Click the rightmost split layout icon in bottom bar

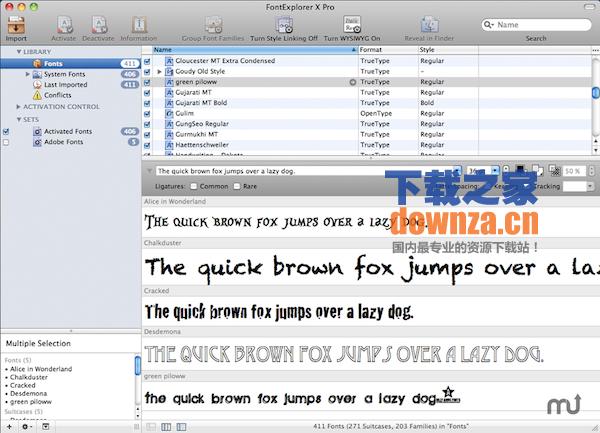tap(181, 426)
